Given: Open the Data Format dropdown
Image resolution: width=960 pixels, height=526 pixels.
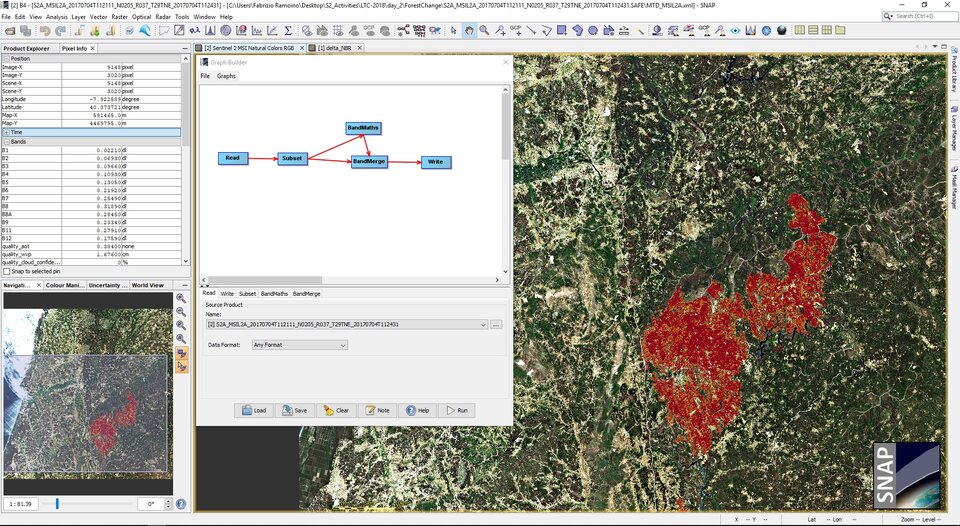Looking at the screenshot, I should point(343,345).
